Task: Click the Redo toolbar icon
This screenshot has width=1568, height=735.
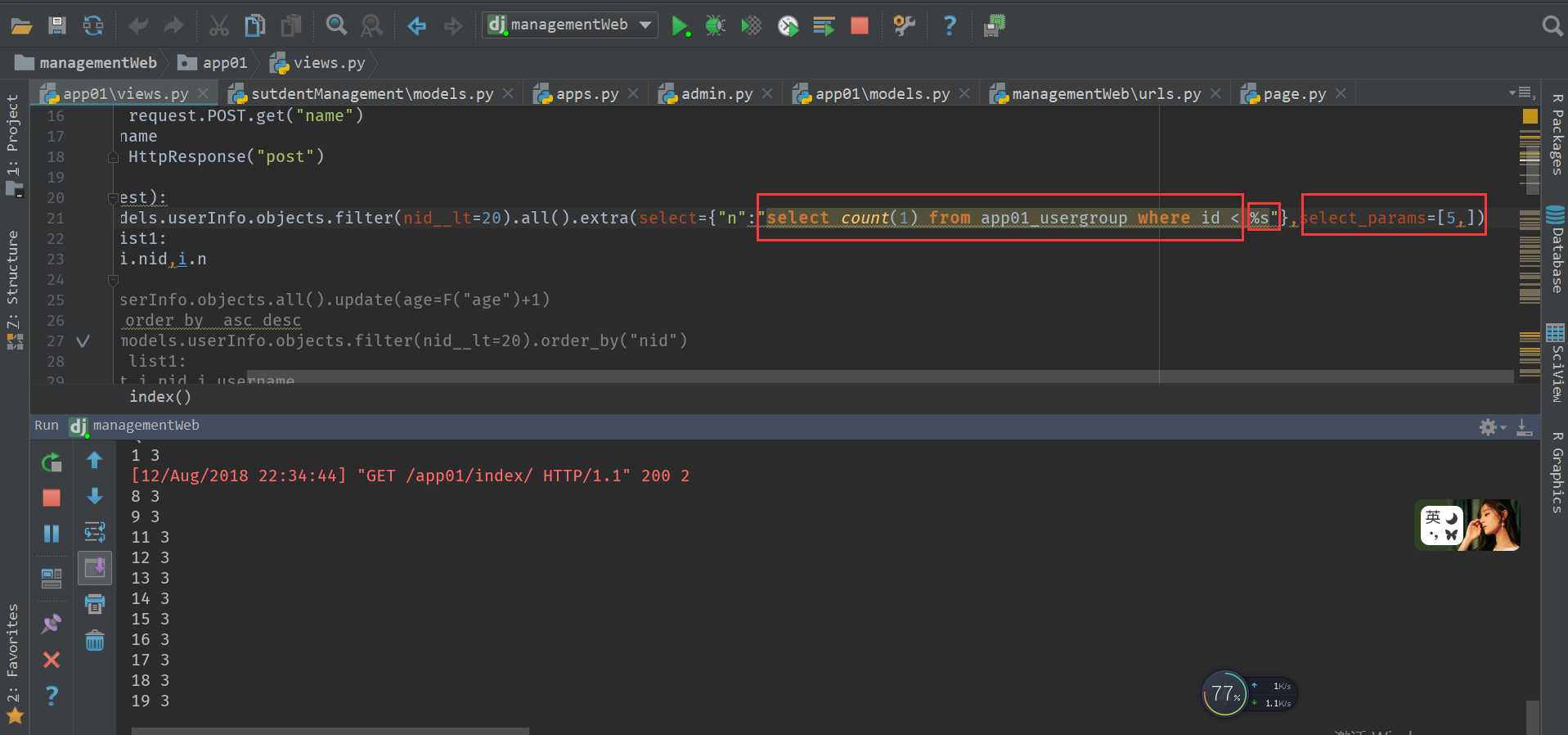Action: pos(173,26)
